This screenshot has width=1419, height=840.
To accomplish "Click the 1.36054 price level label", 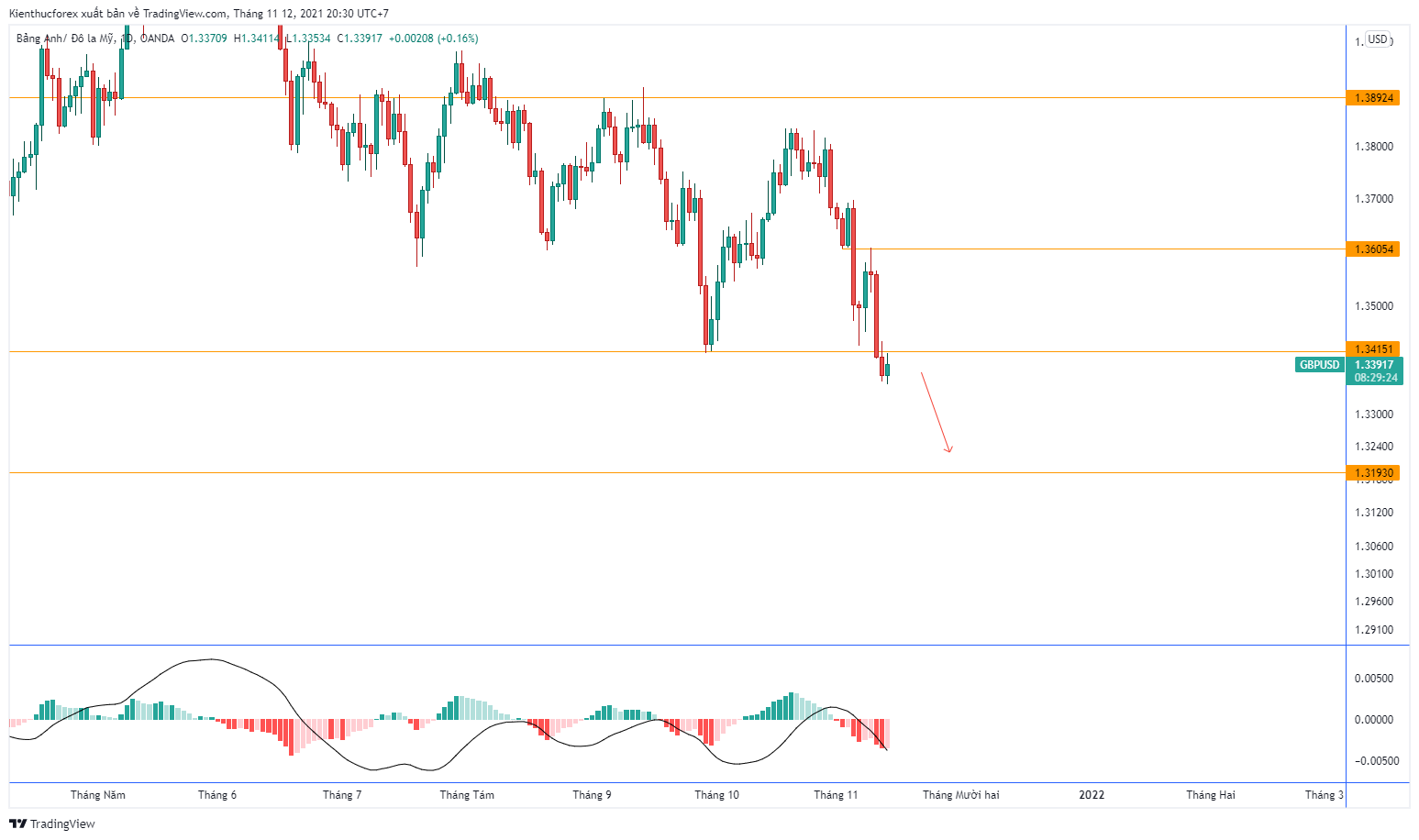I will tap(1373, 249).
